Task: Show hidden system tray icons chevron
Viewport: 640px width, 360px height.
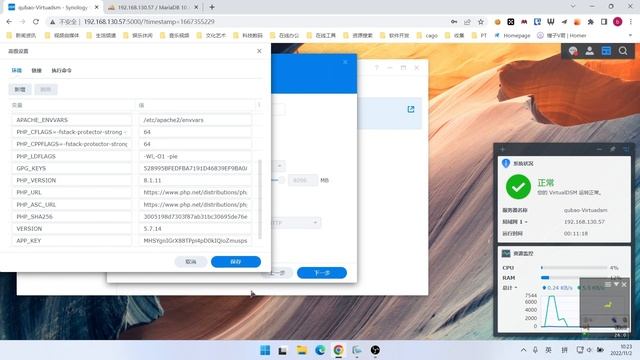Action: (x=523, y=350)
